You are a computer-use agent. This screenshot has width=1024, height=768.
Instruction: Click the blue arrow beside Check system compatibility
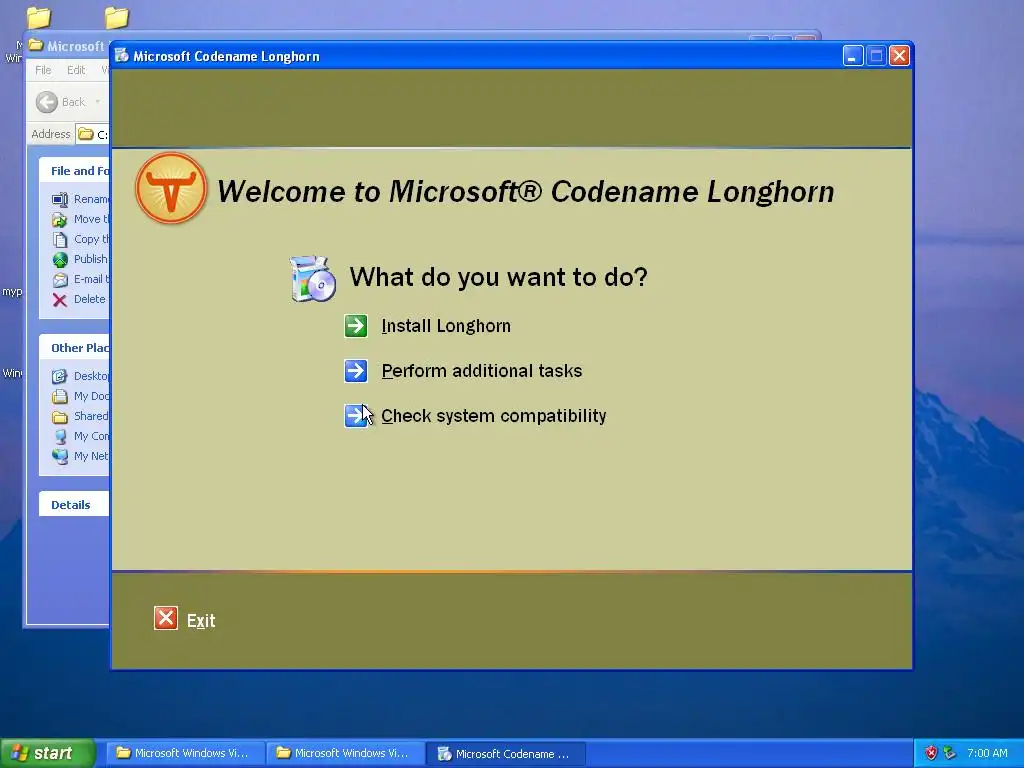(x=356, y=415)
